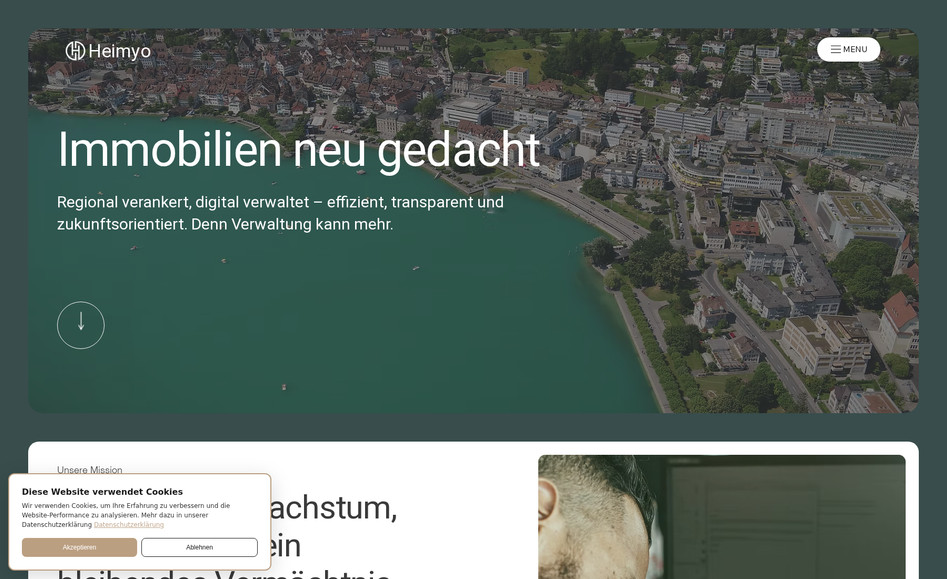Click the Unsere Mission section label
This screenshot has height=579, width=947.
(x=90, y=470)
